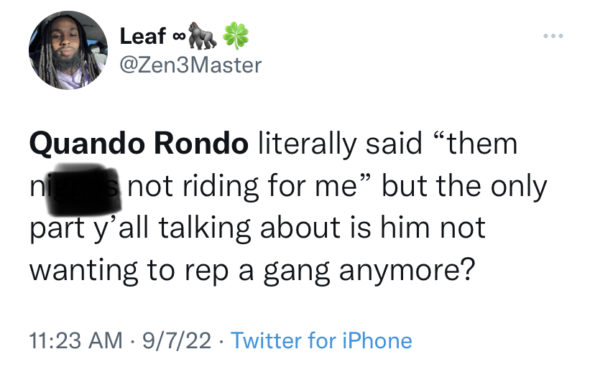Click the bold Quando Rondo text
595x372 pixels.
coord(139,145)
